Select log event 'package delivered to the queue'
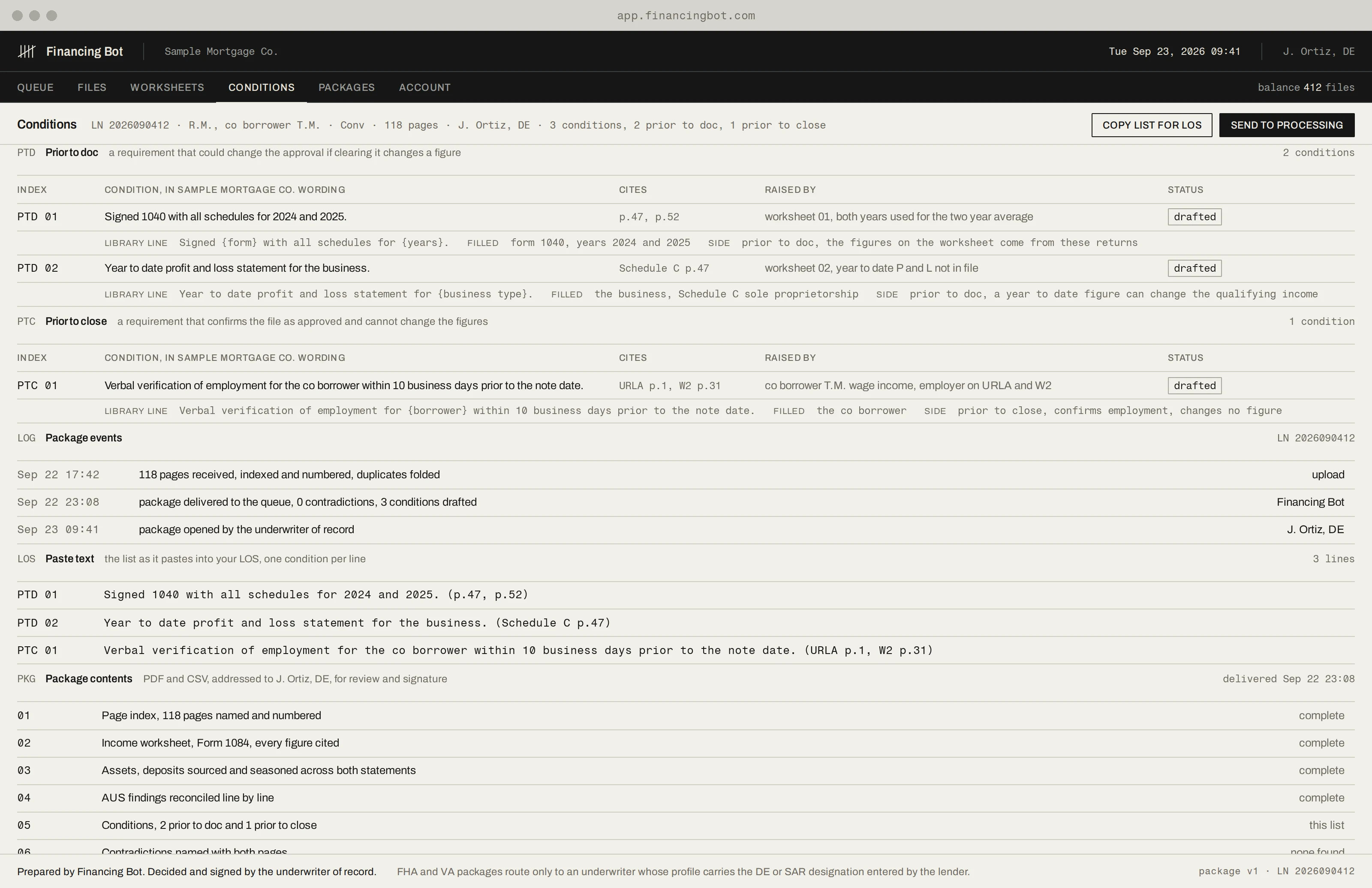This screenshot has height=888, width=1372. tap(686, 502)
